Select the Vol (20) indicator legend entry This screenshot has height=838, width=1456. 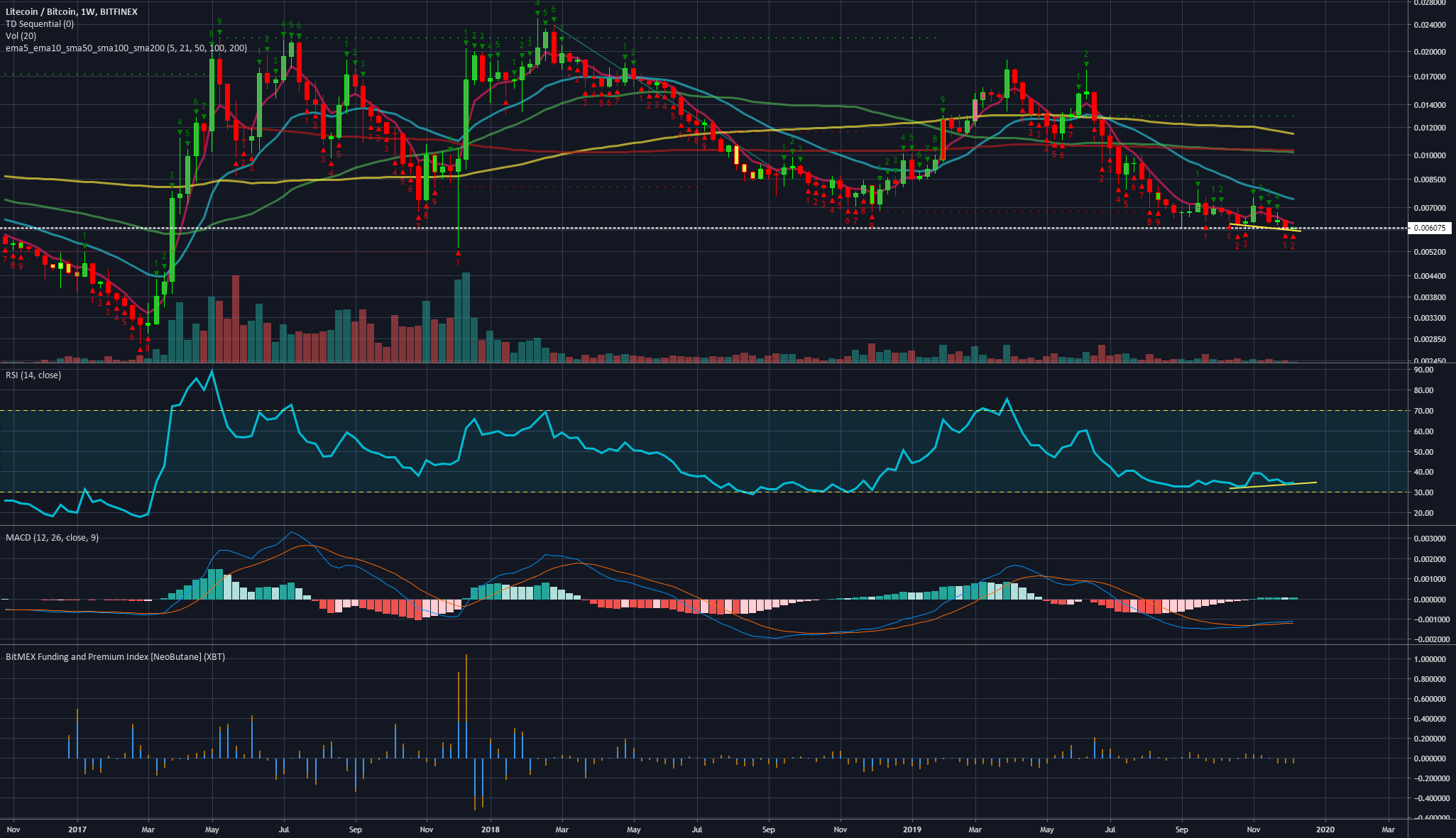(19, 35)
